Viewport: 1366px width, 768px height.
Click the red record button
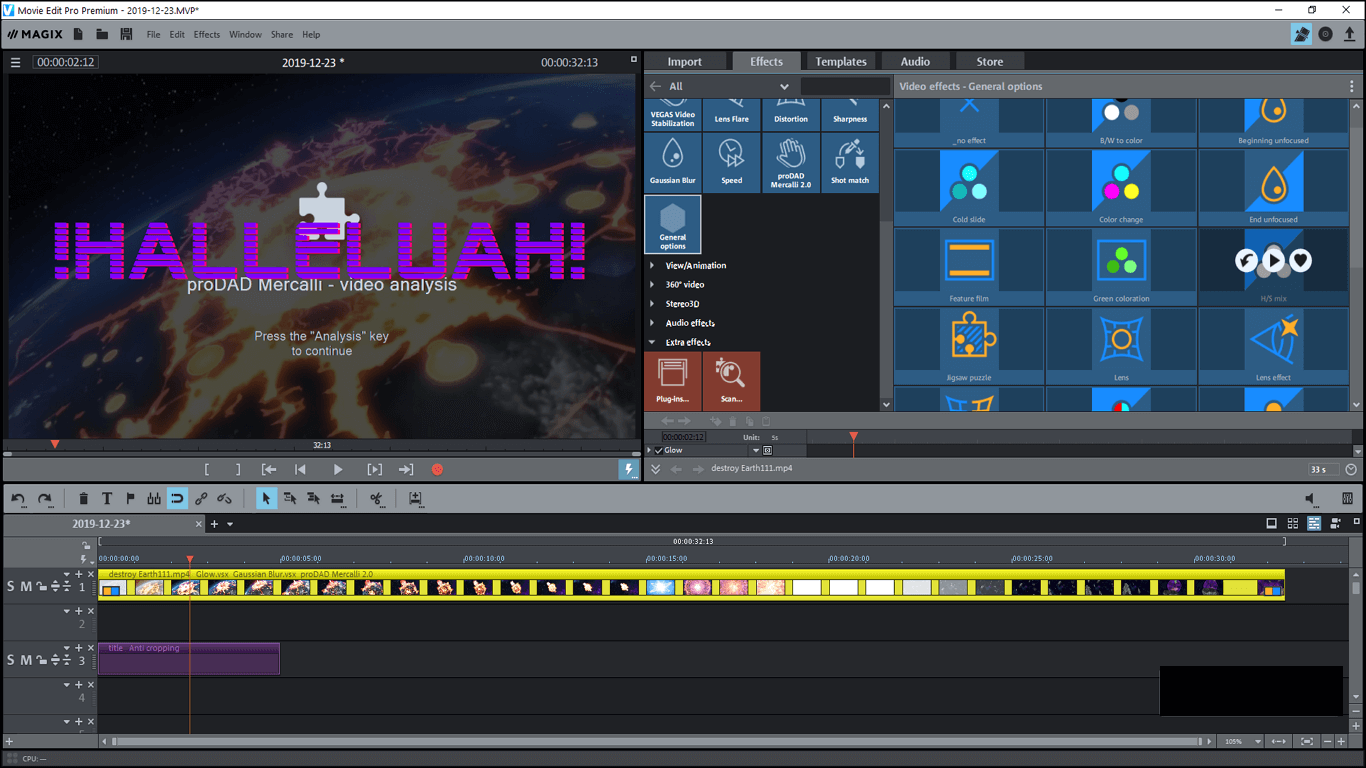(x=437, y=469)
